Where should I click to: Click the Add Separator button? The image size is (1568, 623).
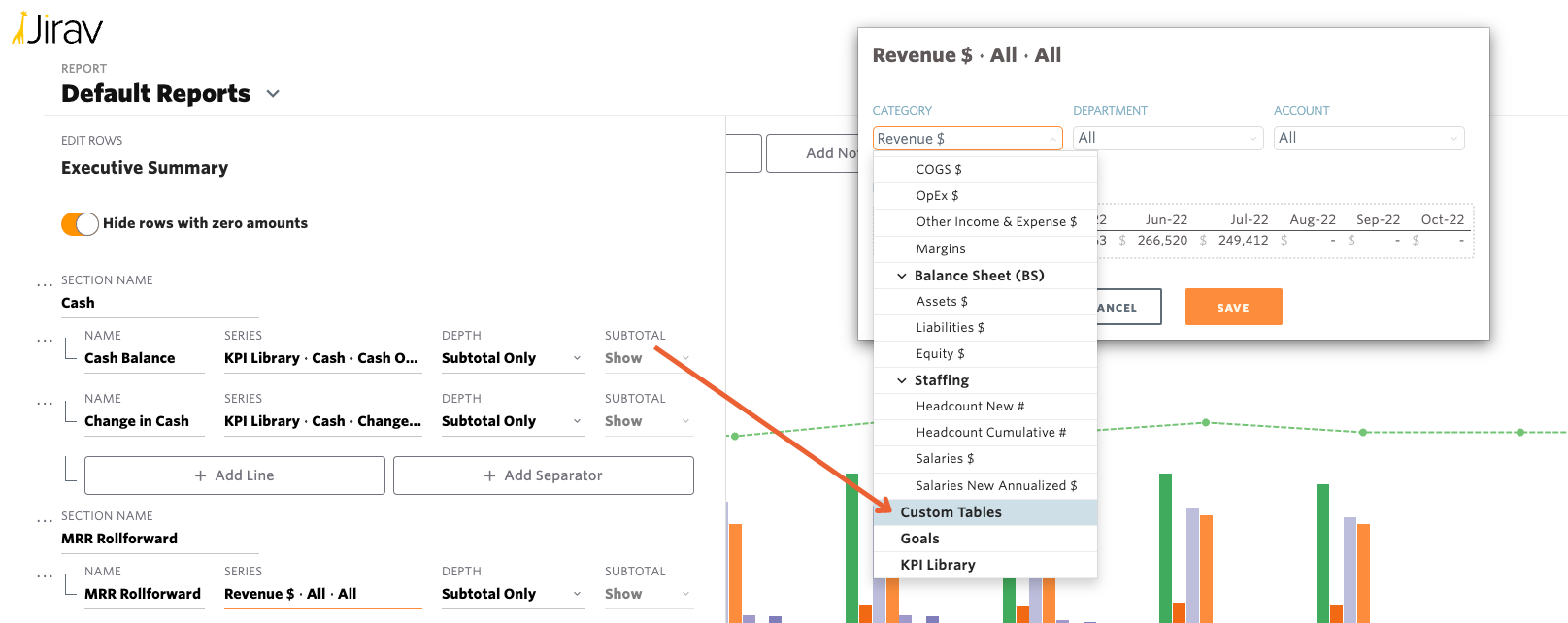tap(544, 475)
